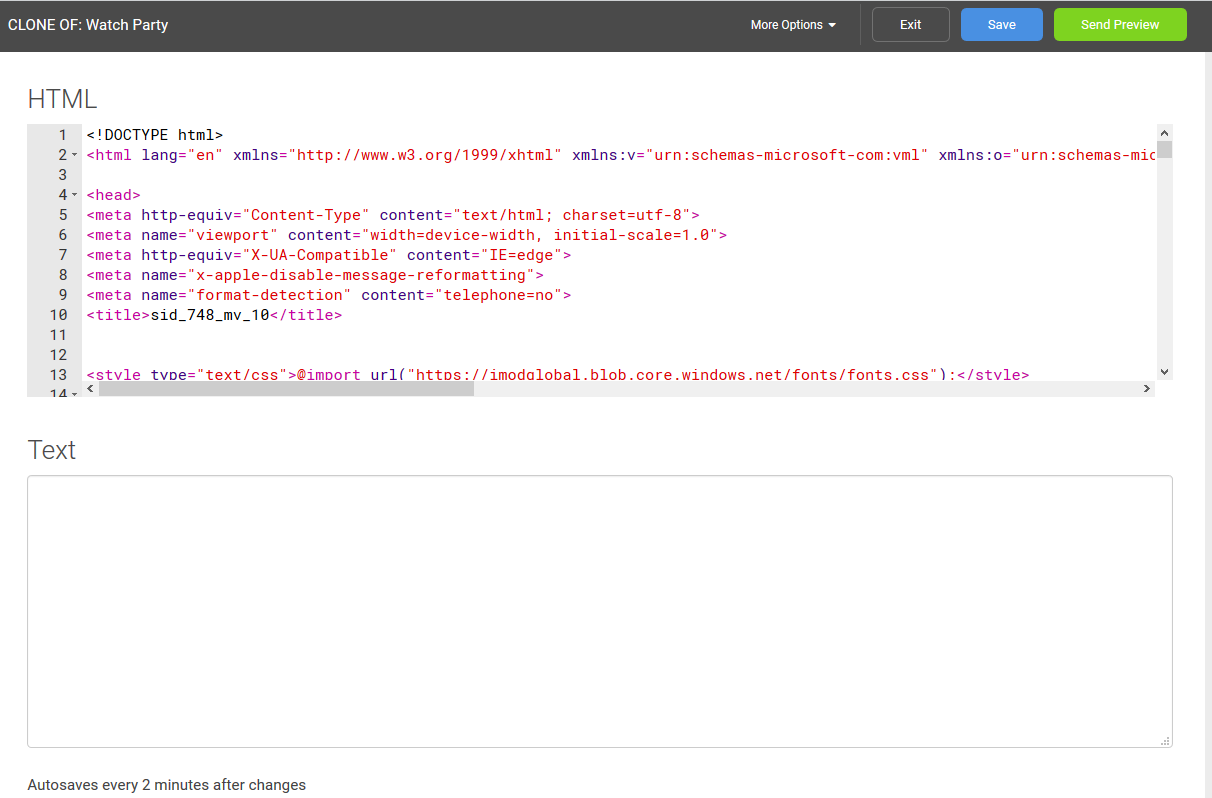The width and height of the screenshot is (1212, 798).
Task: Click the fold triangle beside line 14
Action: tap(73, 394)
